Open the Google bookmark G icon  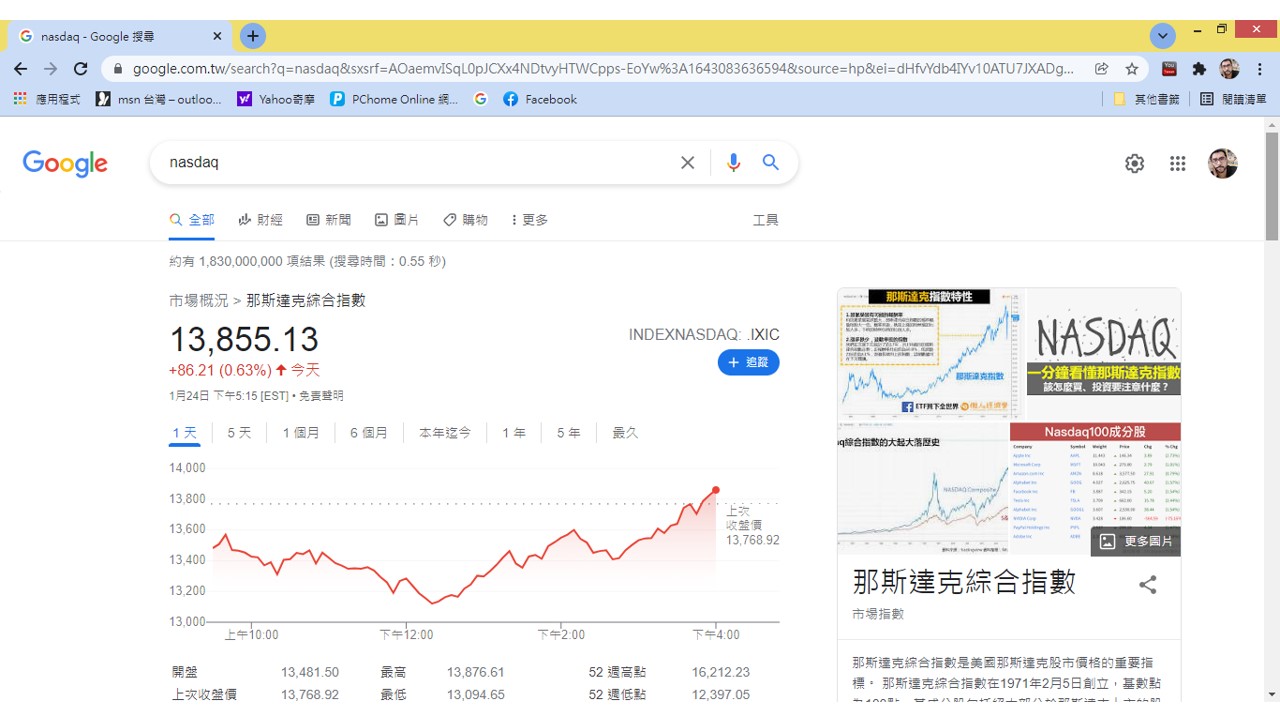pos(481,99)
